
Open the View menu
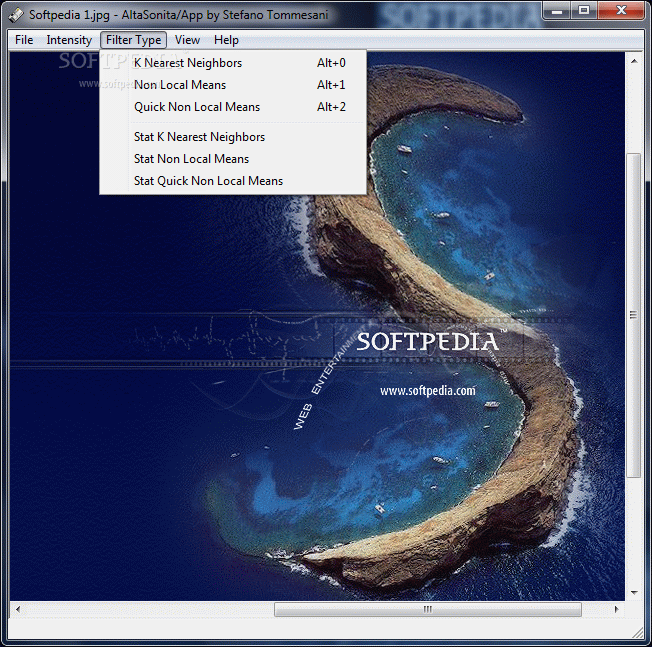(x=187, y=40)
